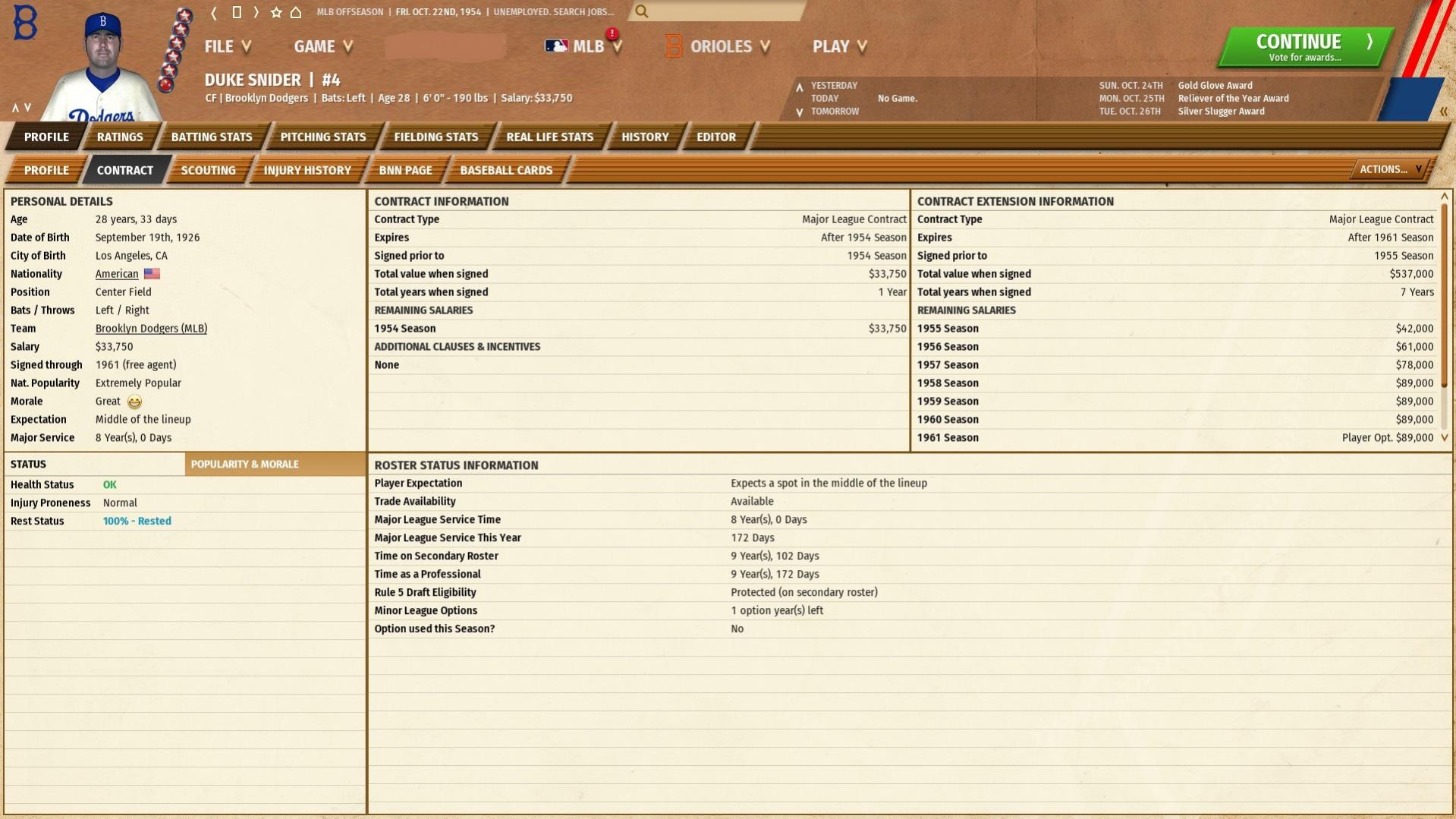The image size is (1456, 819).
Task: Switch to the BATTING STATS tab
Action: [212, 137]
